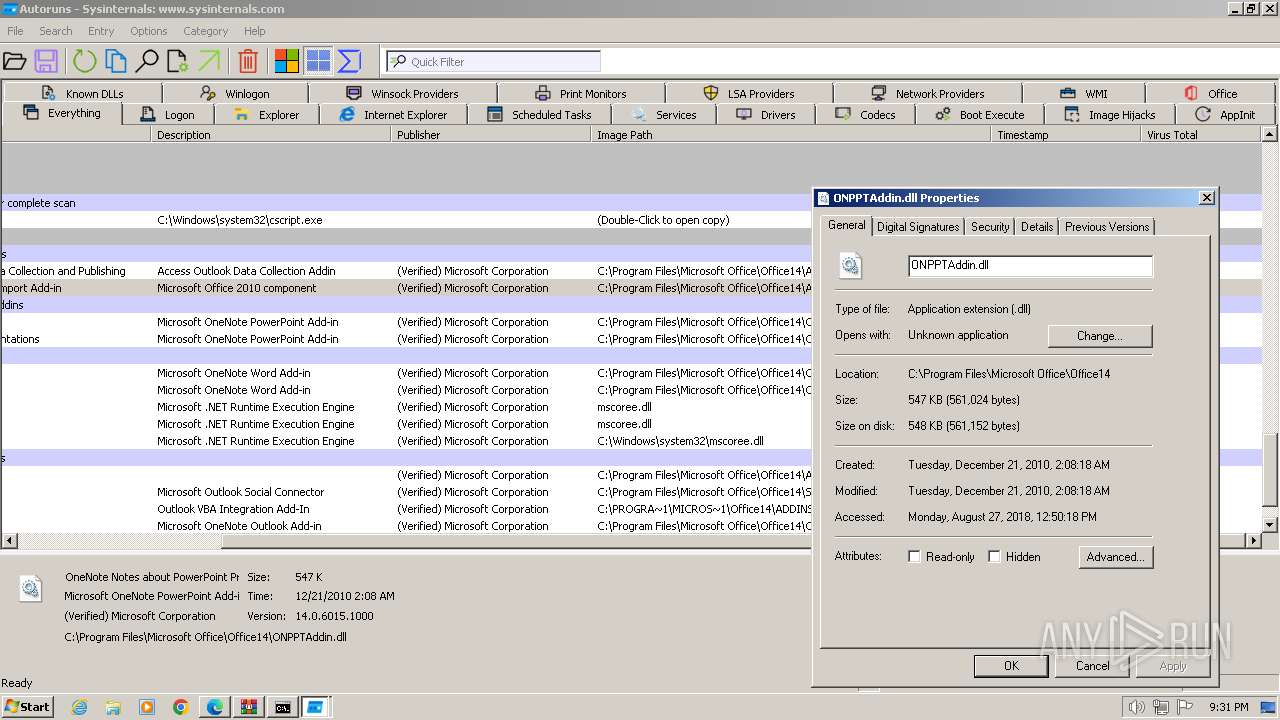The image size is (1280, 720).
Task: Open the Help menu
Action: pos(255,31)
